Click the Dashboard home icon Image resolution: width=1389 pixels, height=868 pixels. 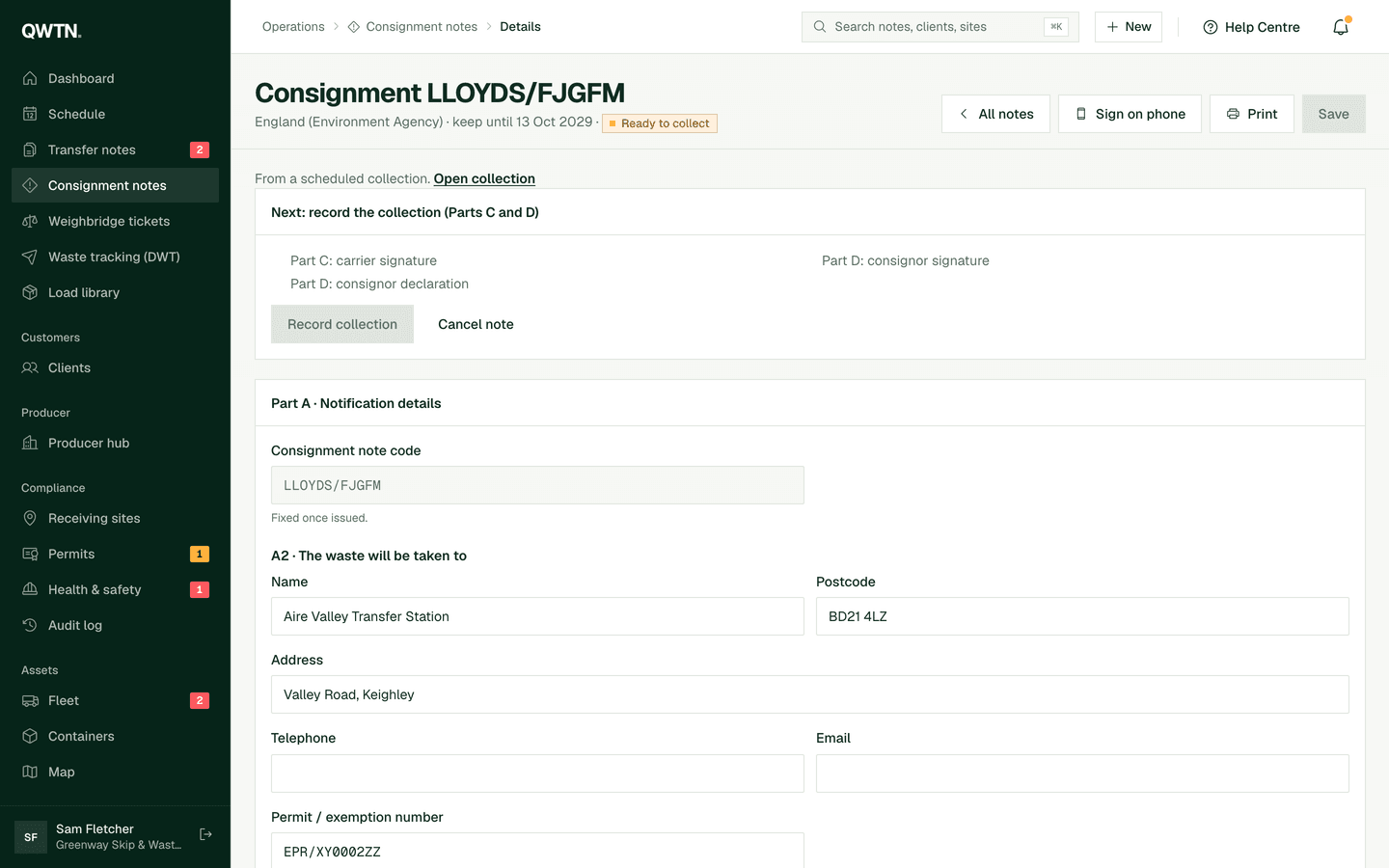[x=30, y=78]
